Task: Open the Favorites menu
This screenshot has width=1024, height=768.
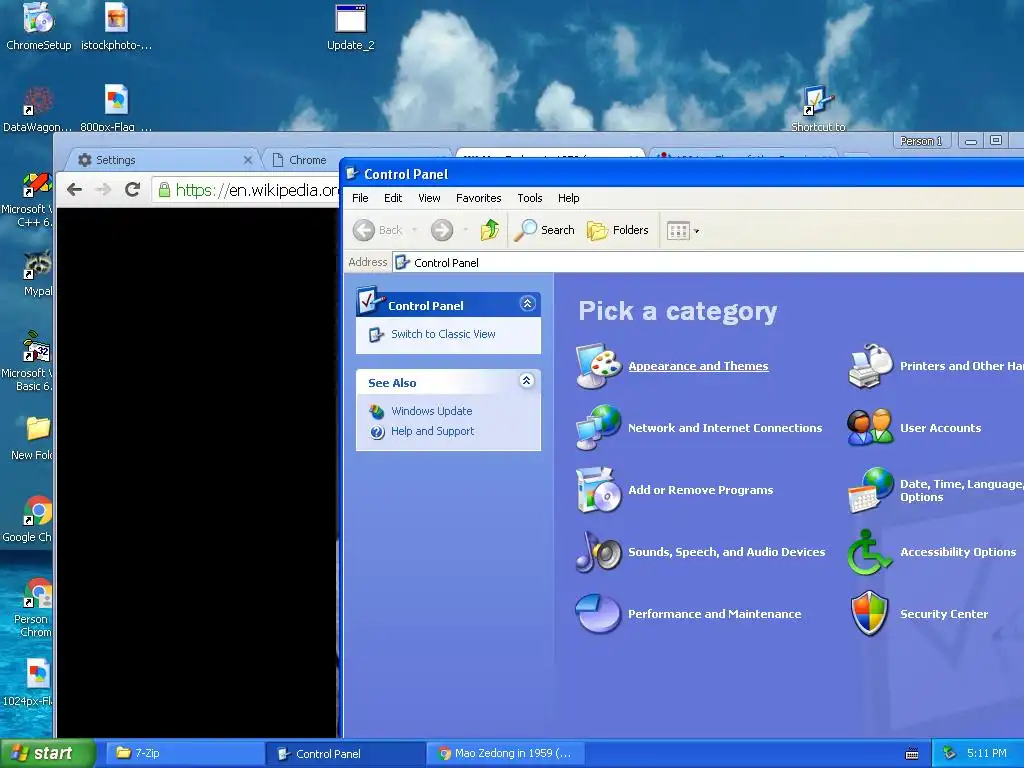Action: 479,198
